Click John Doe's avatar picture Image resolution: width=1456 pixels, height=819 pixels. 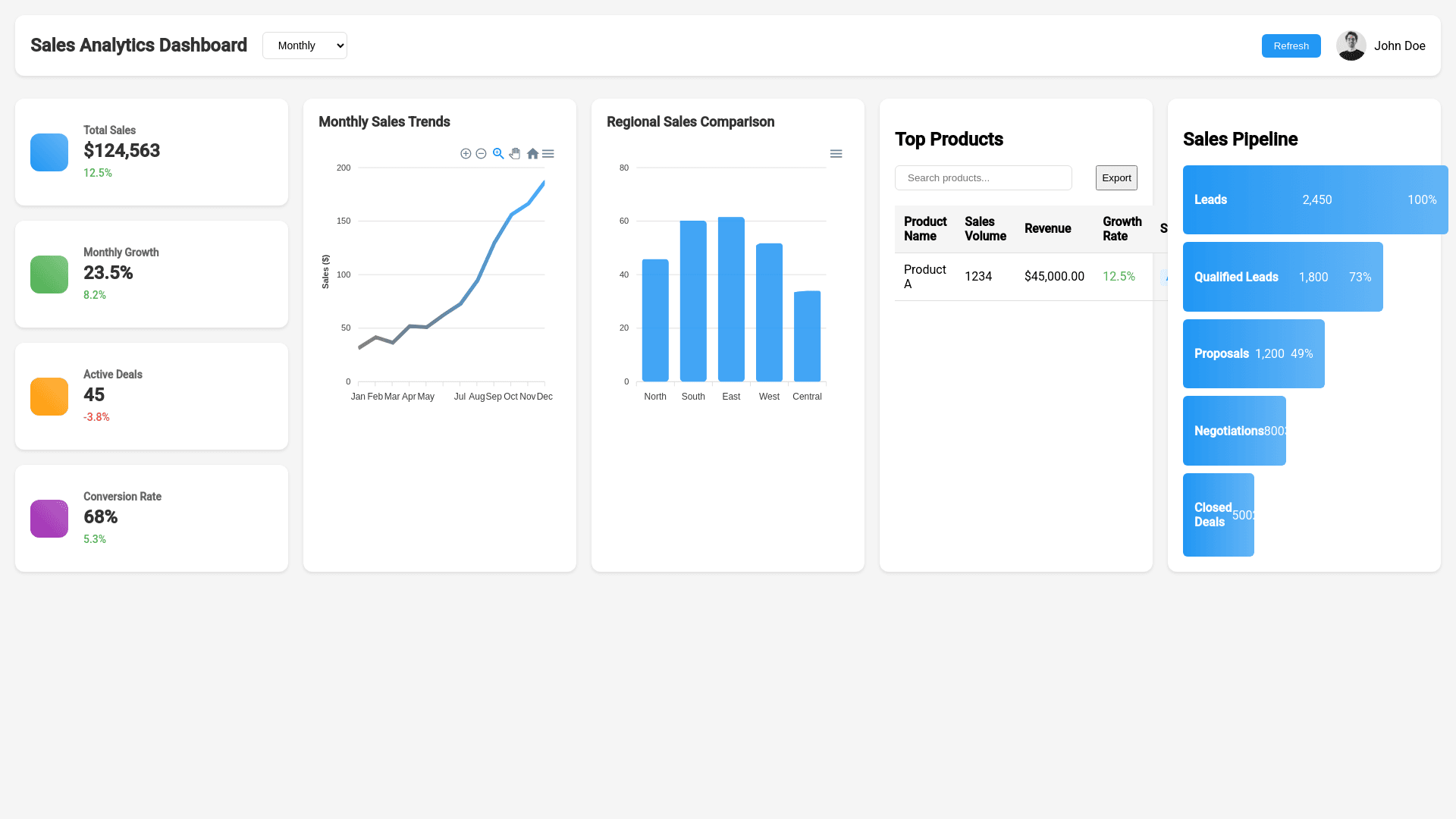1351,45
